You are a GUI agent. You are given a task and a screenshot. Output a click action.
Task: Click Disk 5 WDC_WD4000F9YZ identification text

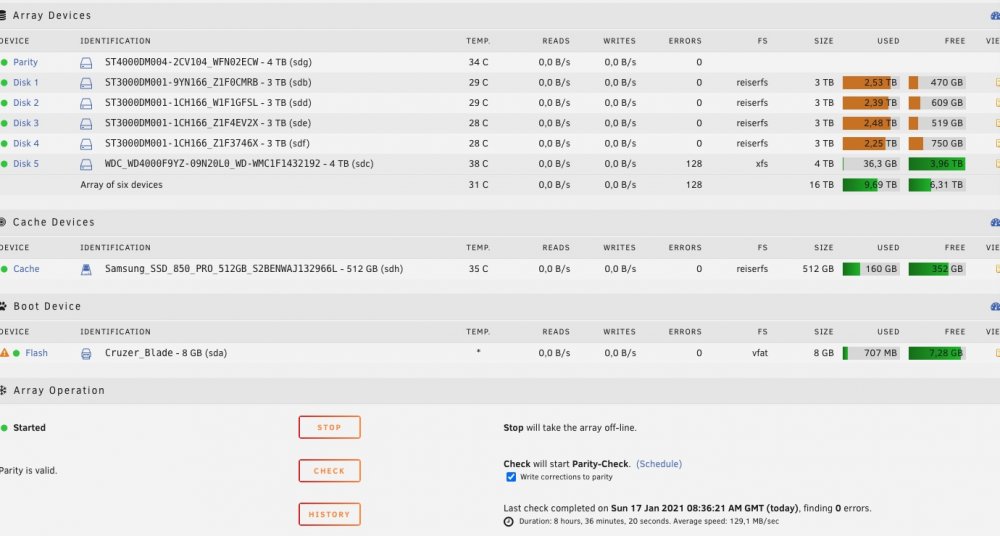pyautogui.click(x=239, y=164)
